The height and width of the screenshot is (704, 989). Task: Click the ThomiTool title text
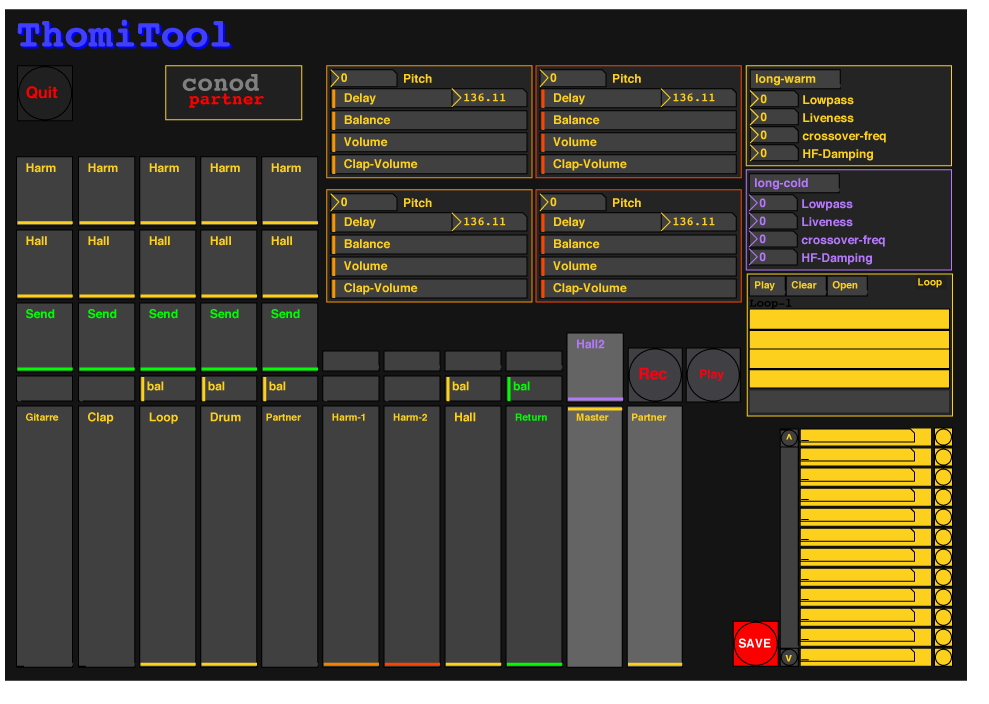(124, 35)
